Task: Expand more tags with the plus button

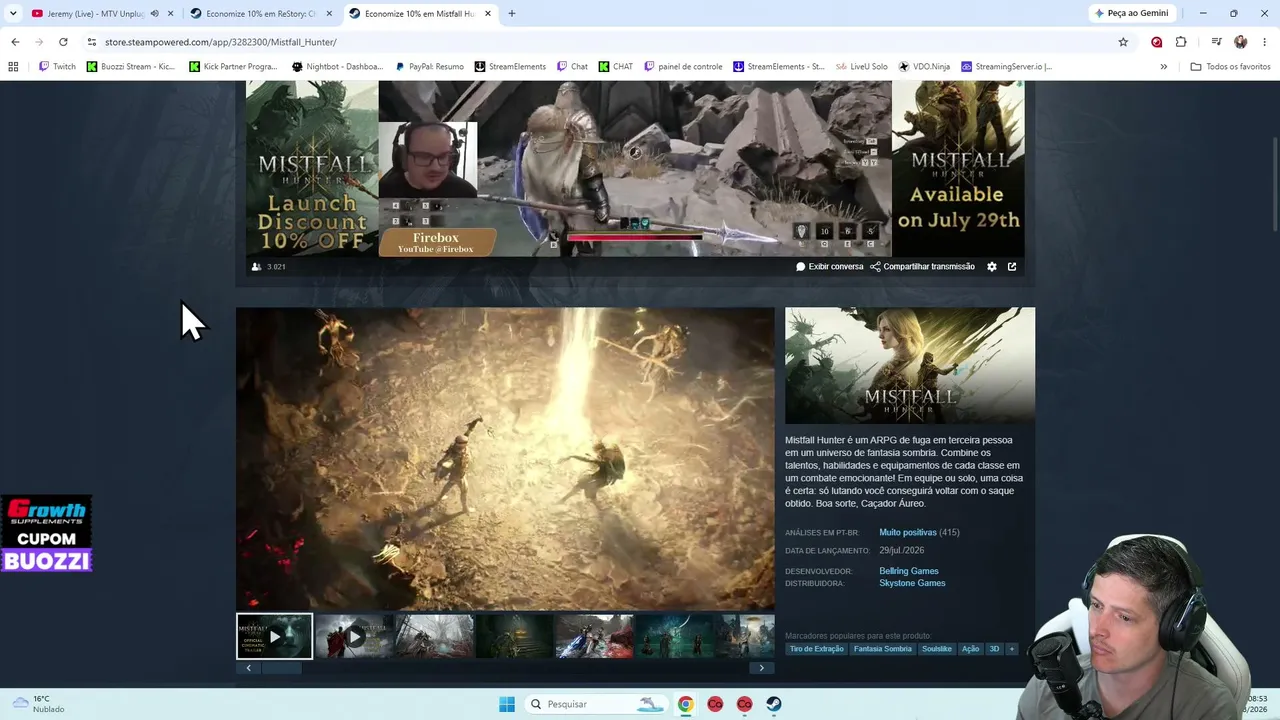Action: (x=1011, y=649)
